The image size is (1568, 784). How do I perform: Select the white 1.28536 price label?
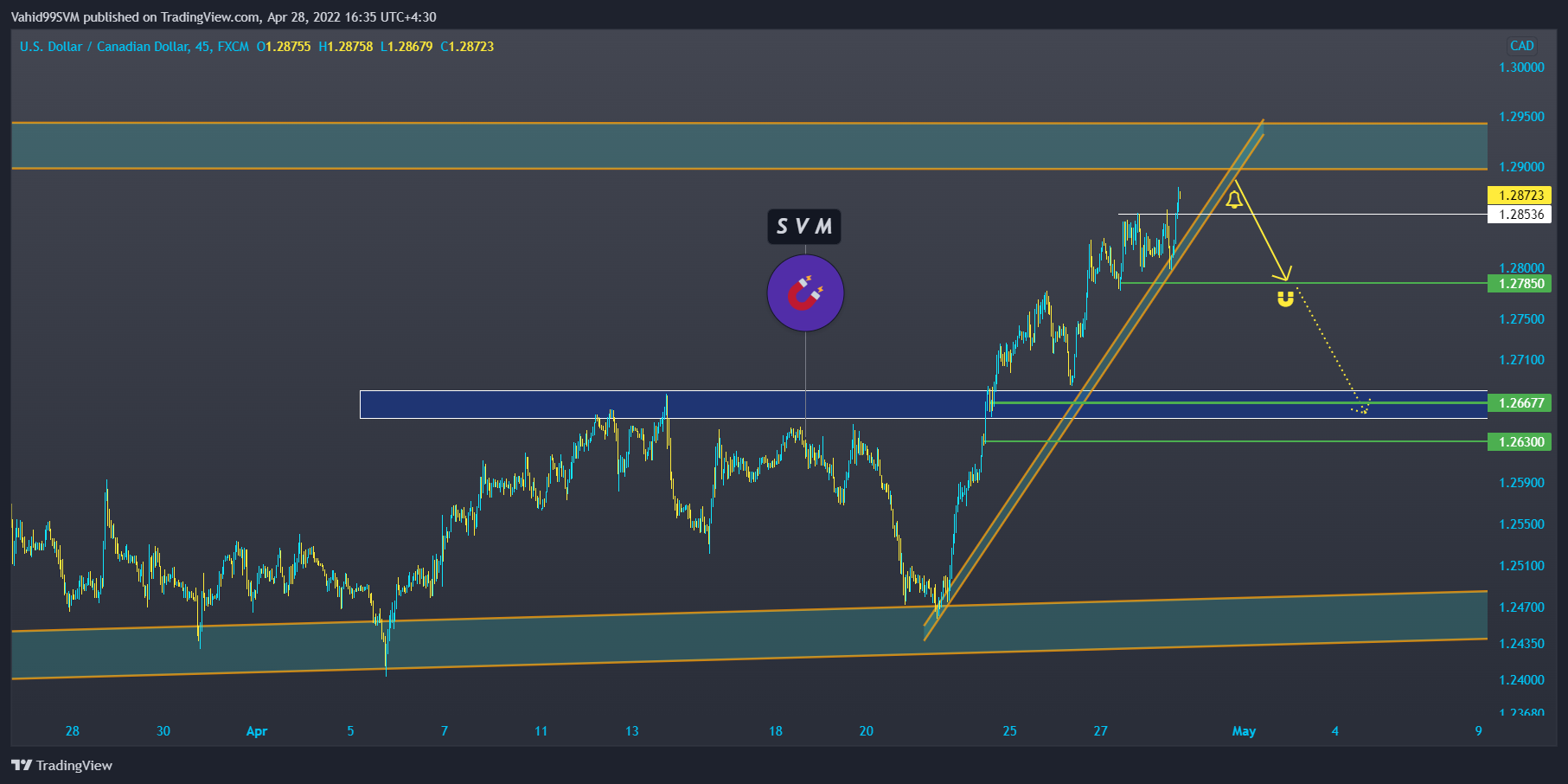[x=1520, y=215]
